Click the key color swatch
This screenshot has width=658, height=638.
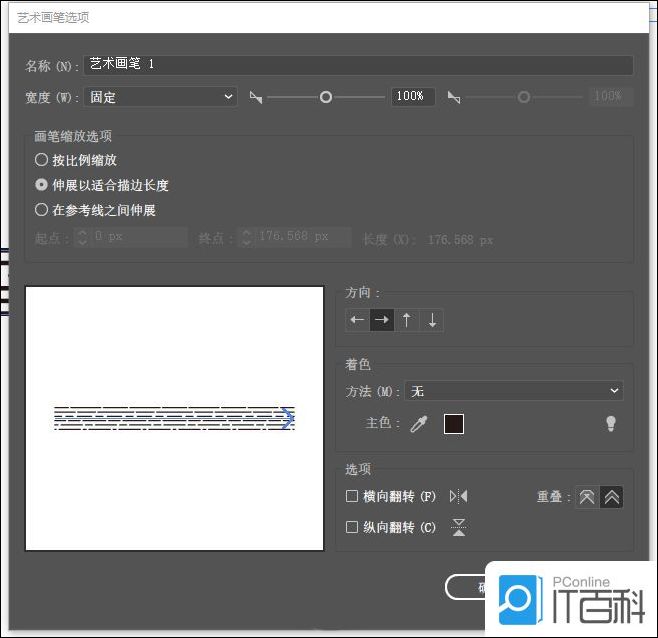(454, 424)
